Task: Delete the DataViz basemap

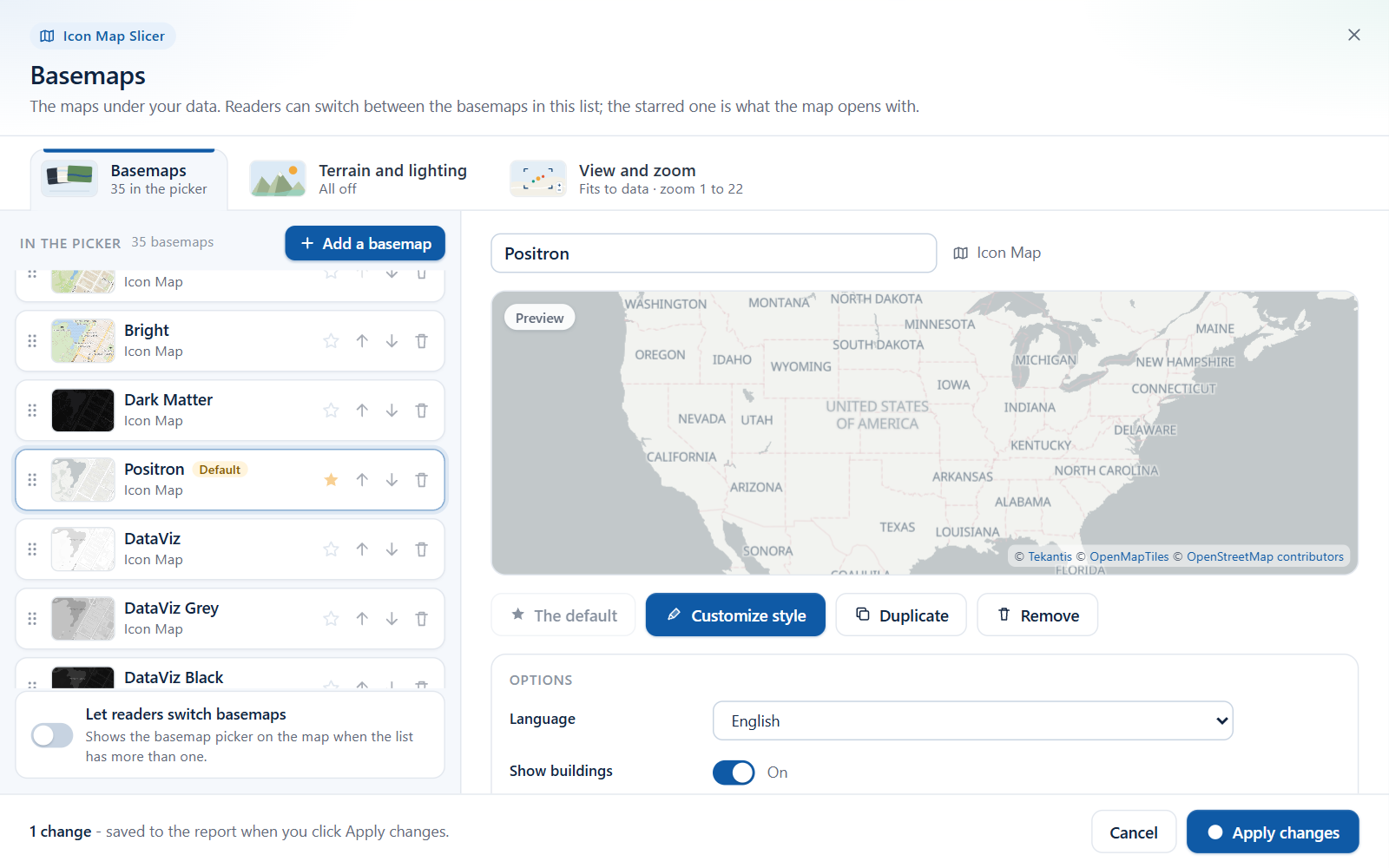Action: pyautogui.click(x=421, y=549)
